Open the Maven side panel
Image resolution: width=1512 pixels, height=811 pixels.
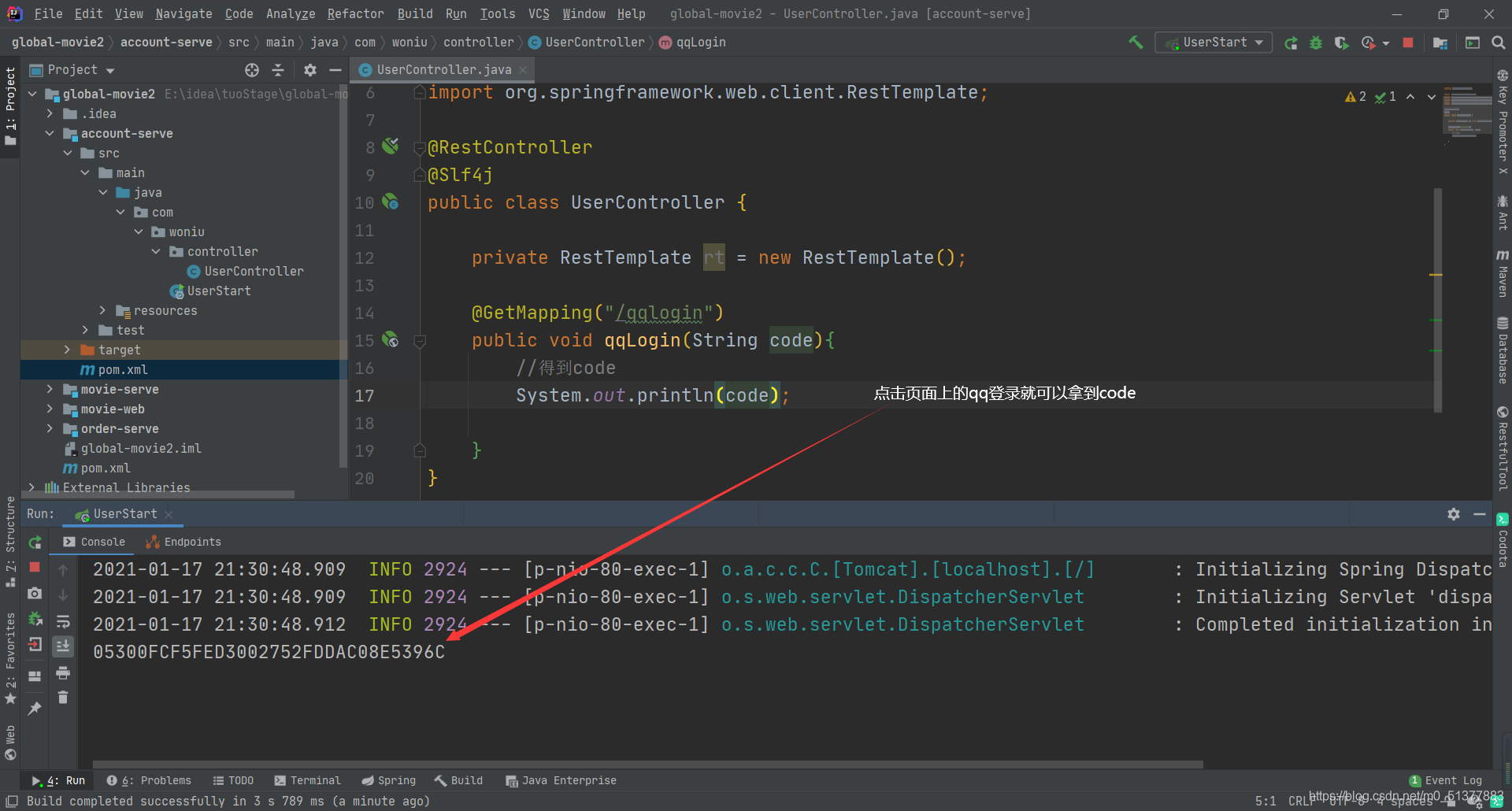[1503, 273]
